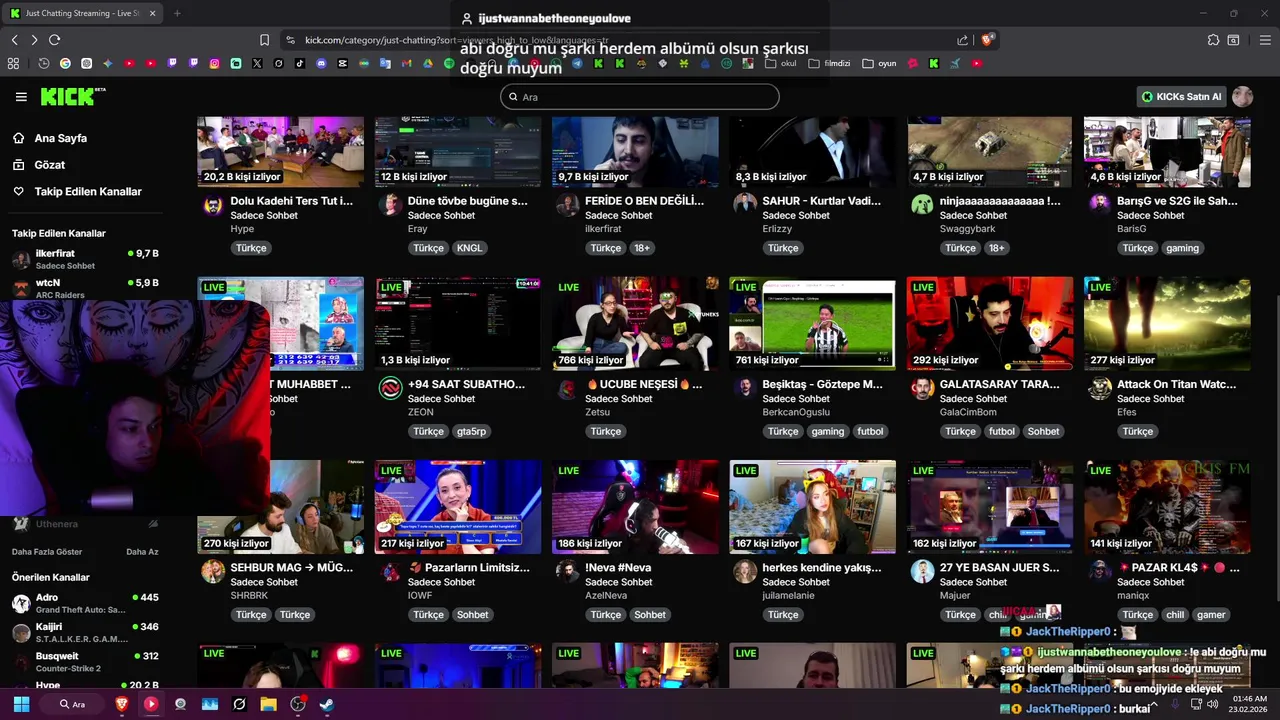Select gaming tag under BarisG stream
Screen dimensions: 1280x720
tap(1182, 248)
